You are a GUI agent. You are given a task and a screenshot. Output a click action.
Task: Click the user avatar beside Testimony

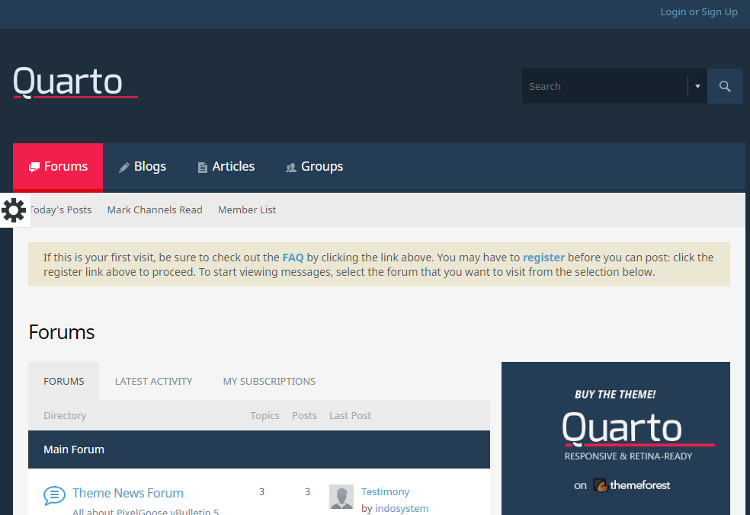click(341, 497)
